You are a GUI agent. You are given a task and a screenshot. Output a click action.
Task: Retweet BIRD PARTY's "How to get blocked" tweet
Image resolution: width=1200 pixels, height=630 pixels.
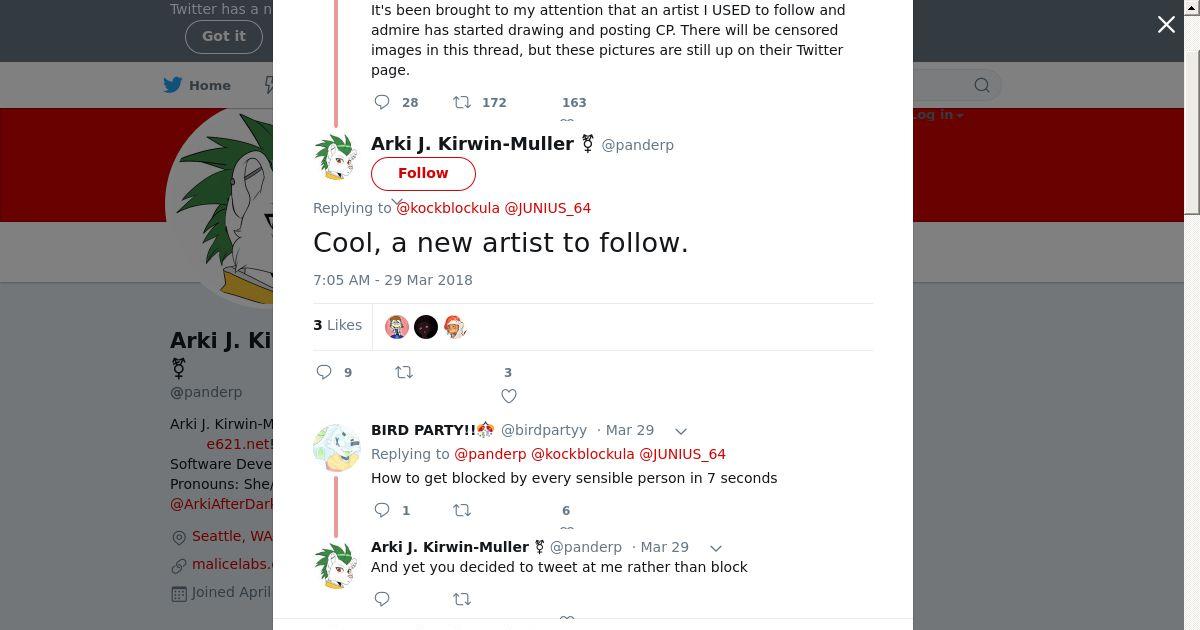pyautogui.click(x=462, y=510)
